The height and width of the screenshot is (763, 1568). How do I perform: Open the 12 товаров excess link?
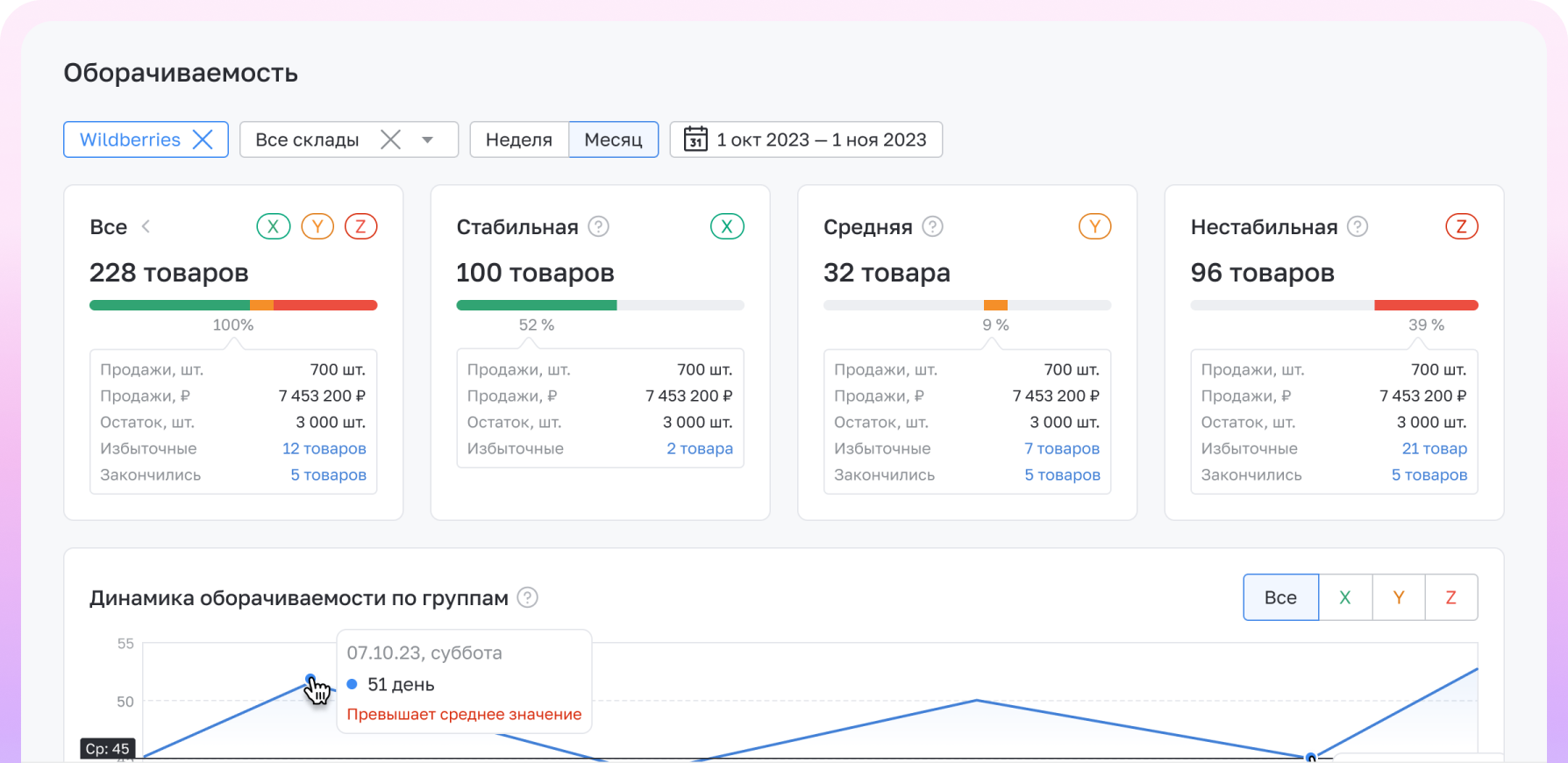[324, 448]
